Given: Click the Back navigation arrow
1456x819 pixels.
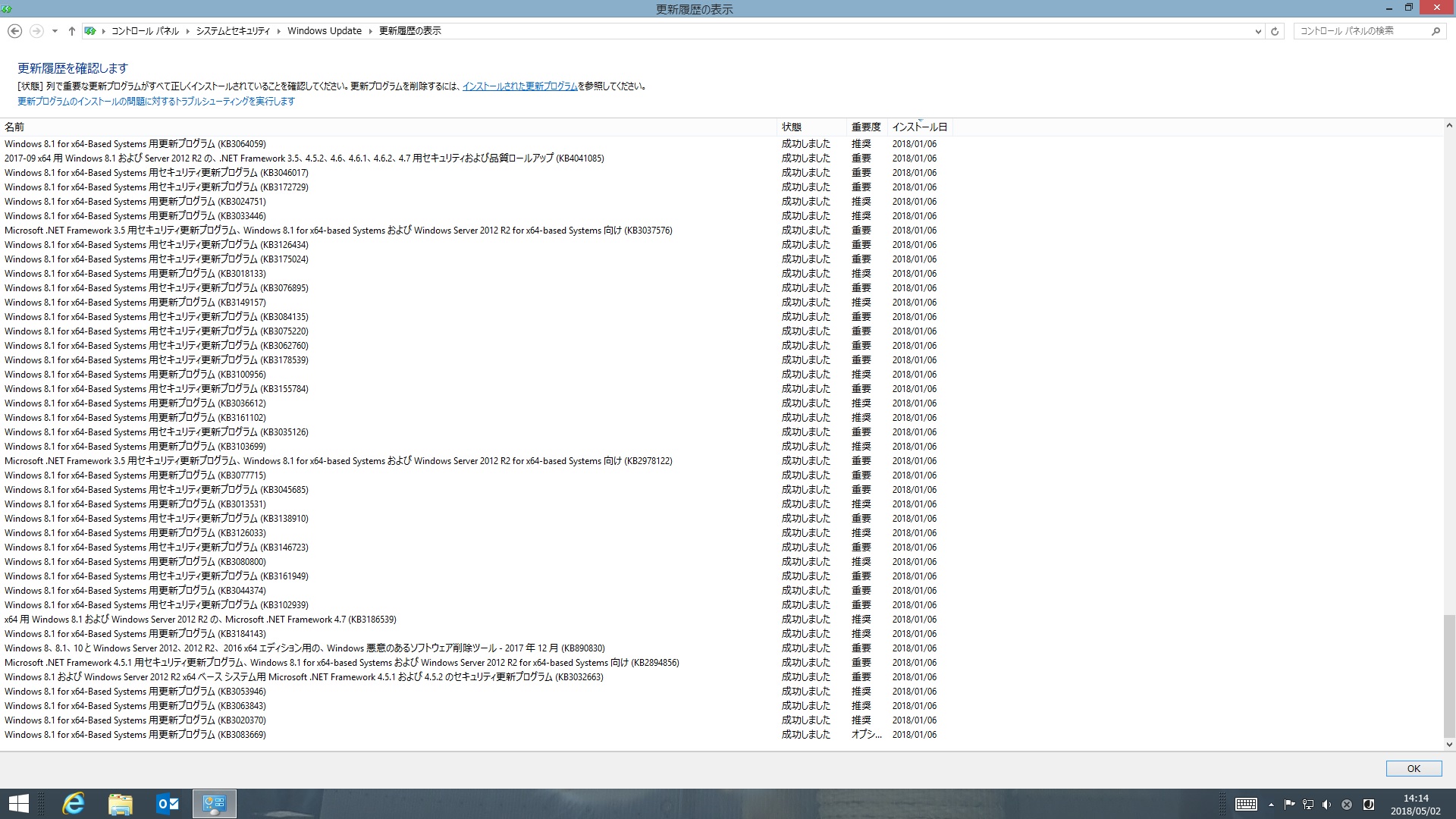Looking at the screenshot, I should 14,31.
